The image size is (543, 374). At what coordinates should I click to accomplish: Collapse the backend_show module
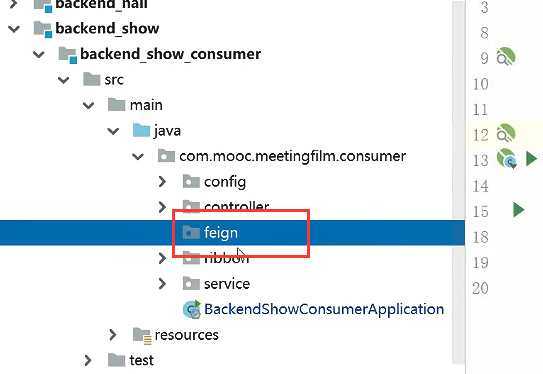pos(14,29)
